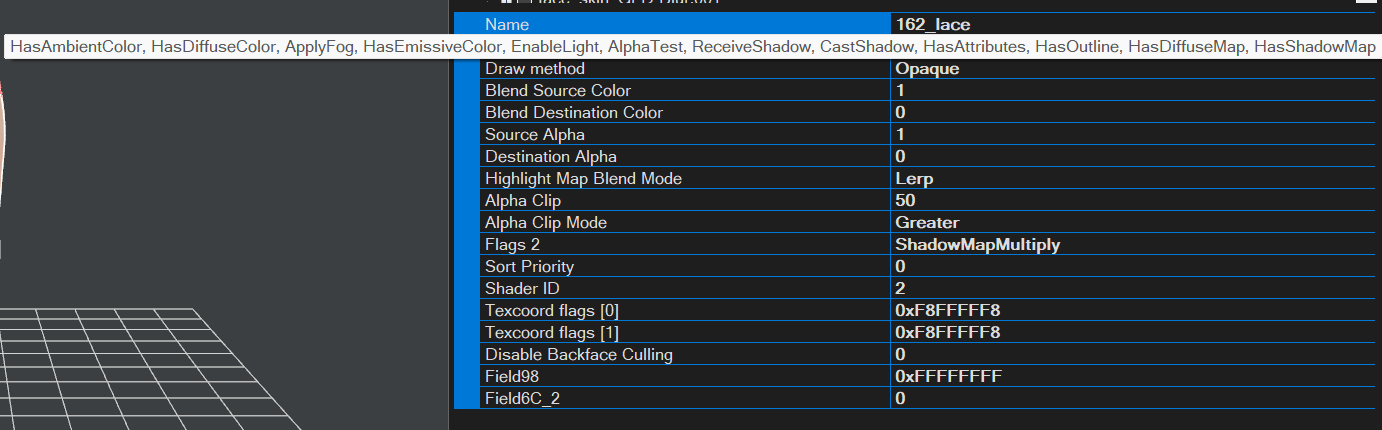Viewport: 1382px width, 430px height.
Task: Select the Sort Priority value field
Action: pos(1135,266)
